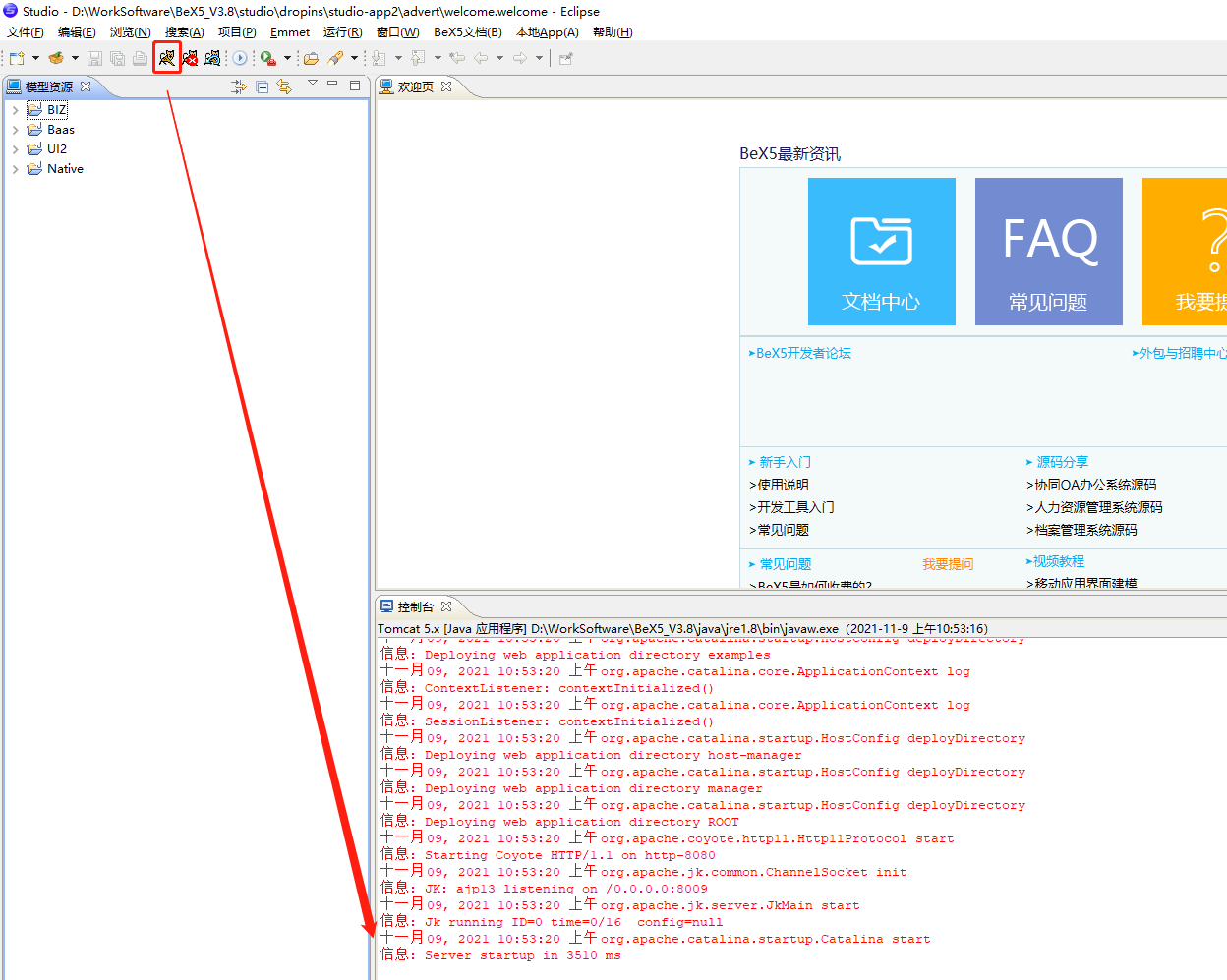Click the 文档中心 tile
Viewport: 1227px width, 980px height.
(881, 251)
